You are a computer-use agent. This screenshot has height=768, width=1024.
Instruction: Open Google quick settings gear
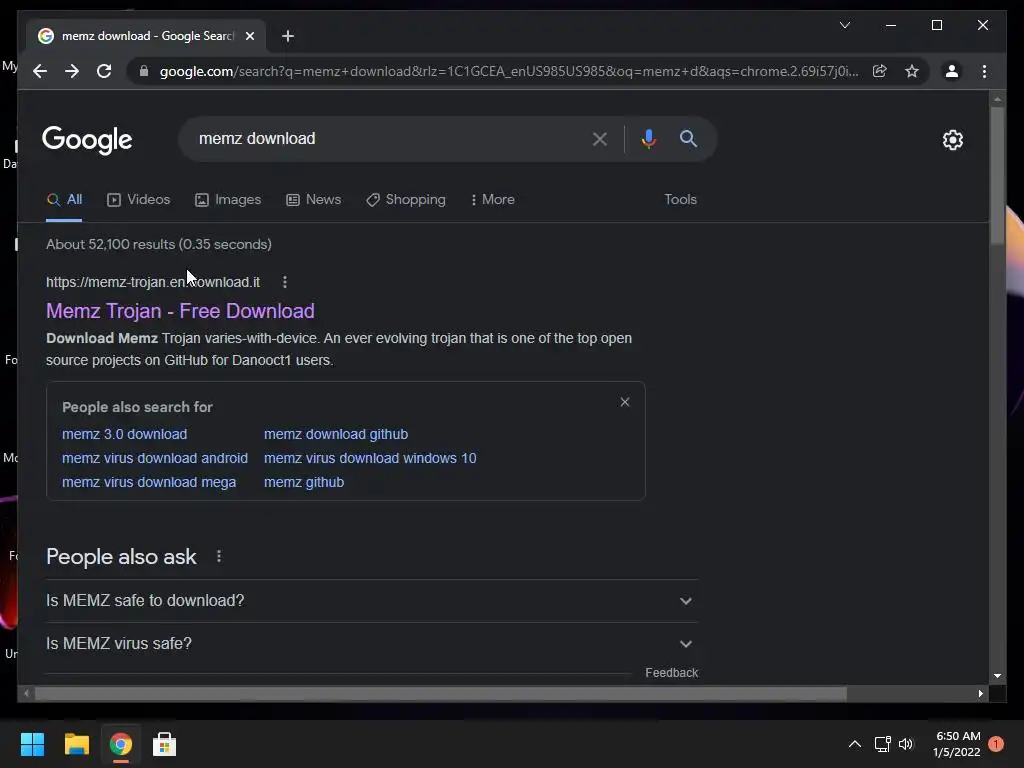(x=952, y=139)
